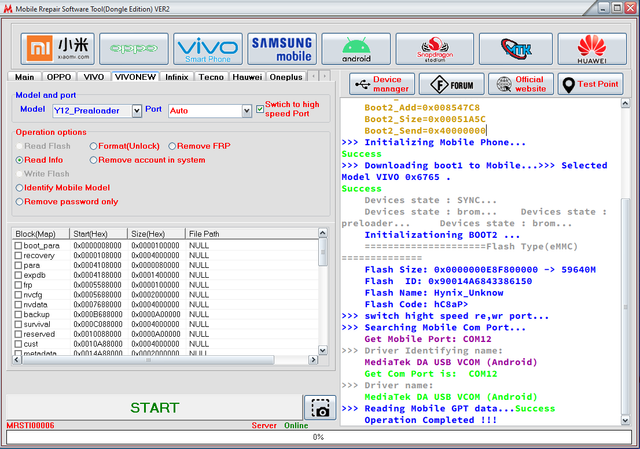Expand the Port dropdown list
Viewport: 640px width, 449px height.
(247, 111)
